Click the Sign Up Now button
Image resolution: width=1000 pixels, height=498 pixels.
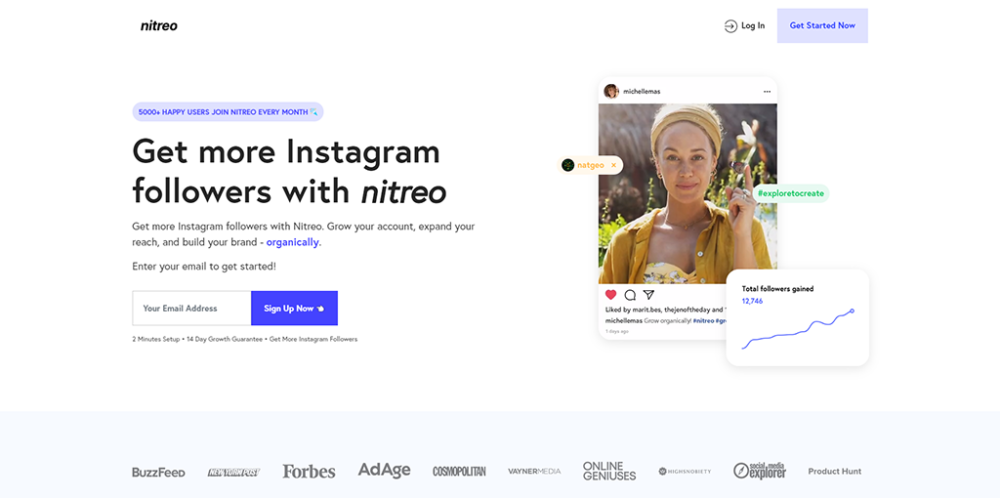pyautogui.click(x=294, y=308)
